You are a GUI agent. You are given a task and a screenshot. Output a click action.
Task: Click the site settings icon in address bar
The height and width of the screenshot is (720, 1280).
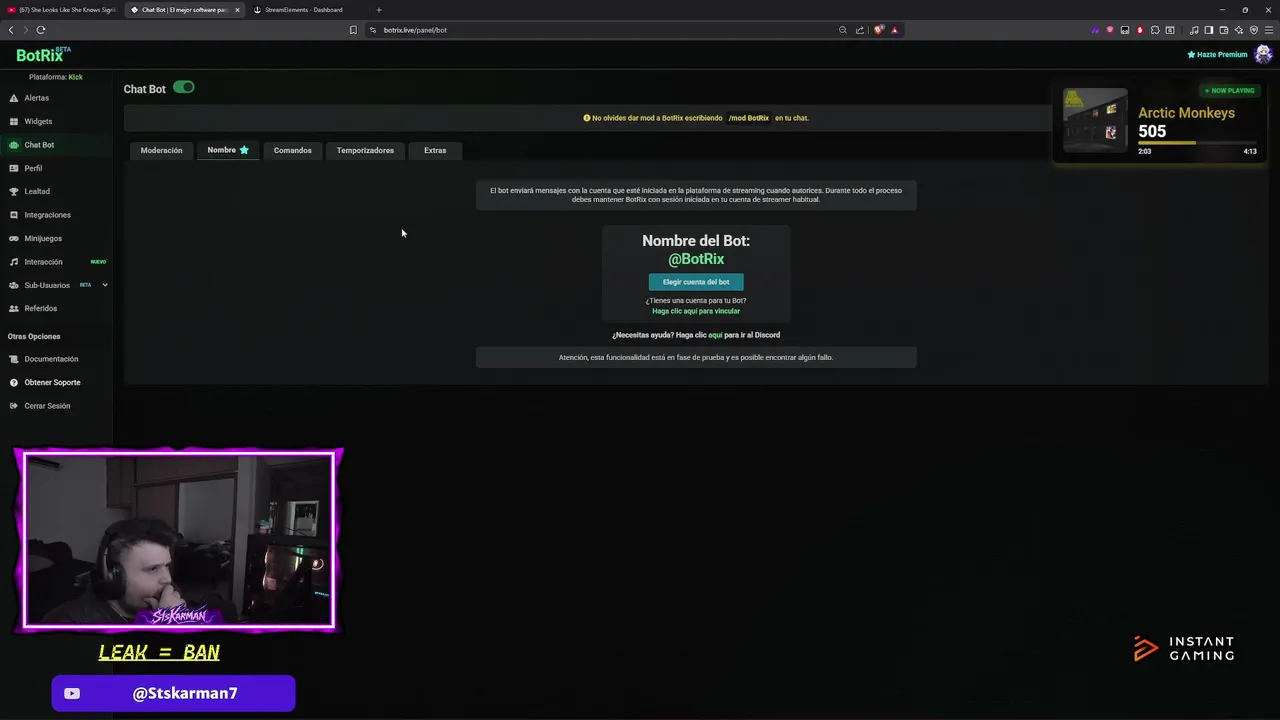373,30
